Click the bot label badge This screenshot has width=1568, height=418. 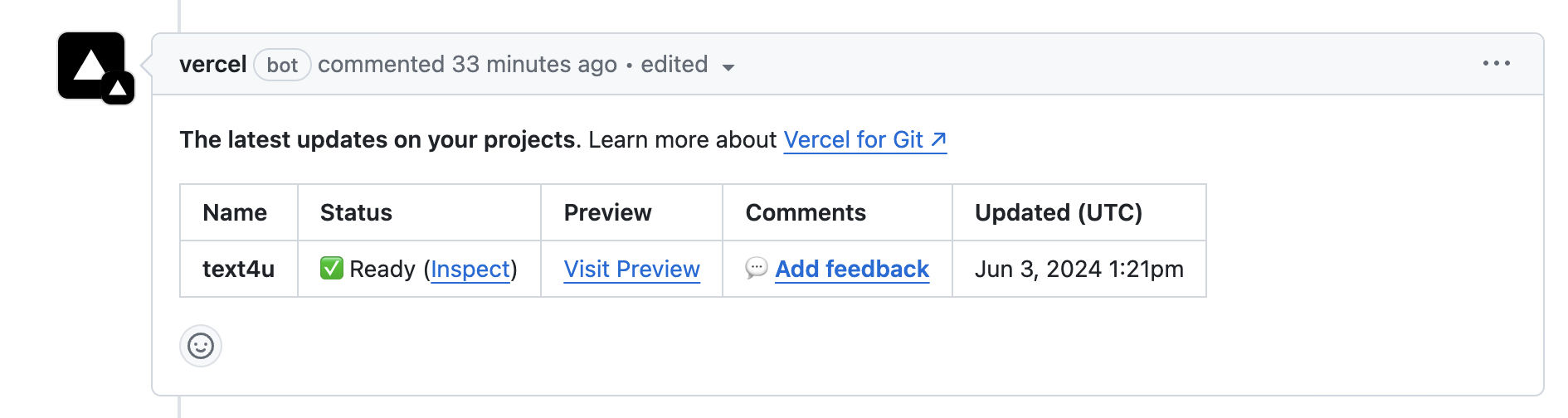coord(282,65)
